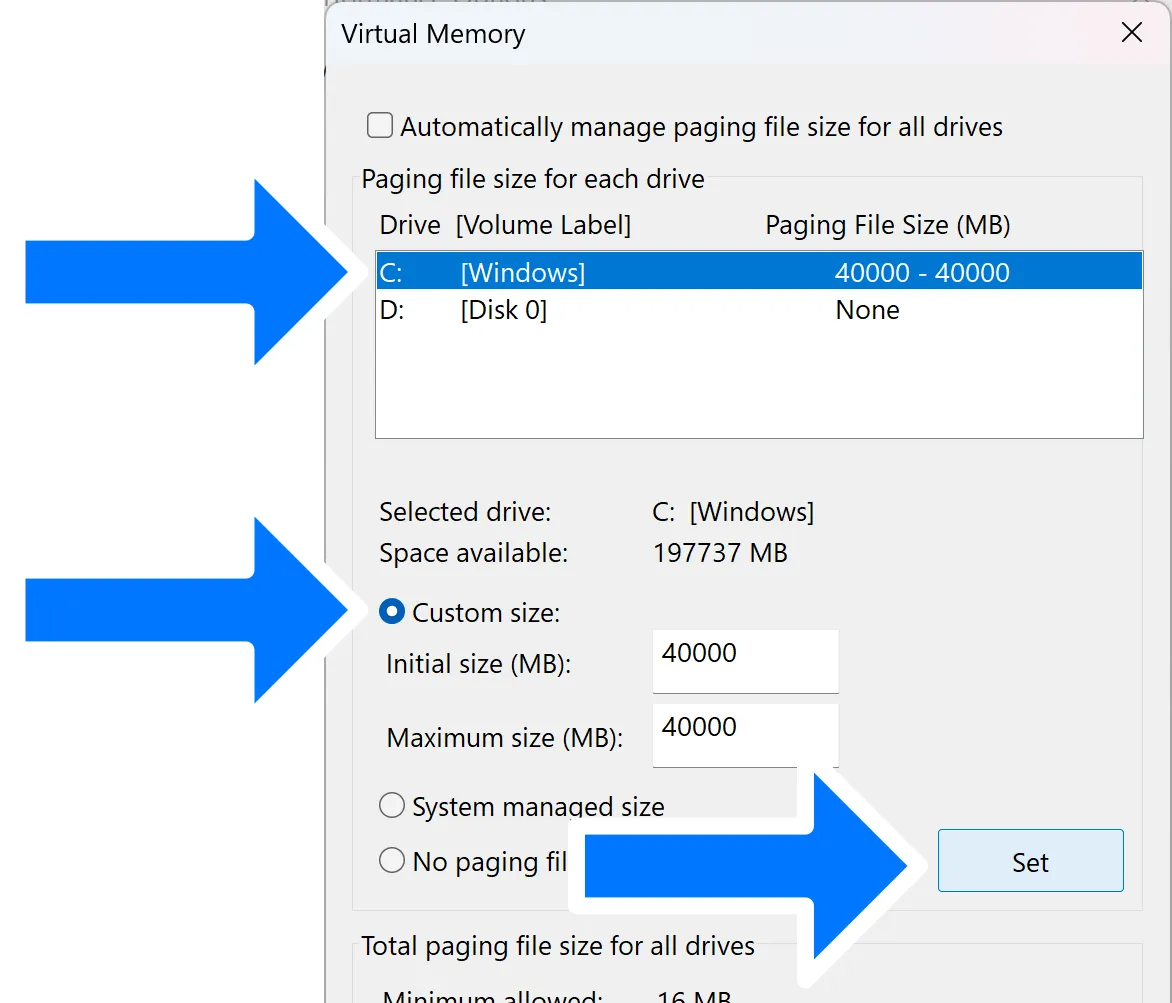Viewport: 1172px width, 1003px height.
Task: Click the Paging file size for each drive label
Action: pos(532,179)
